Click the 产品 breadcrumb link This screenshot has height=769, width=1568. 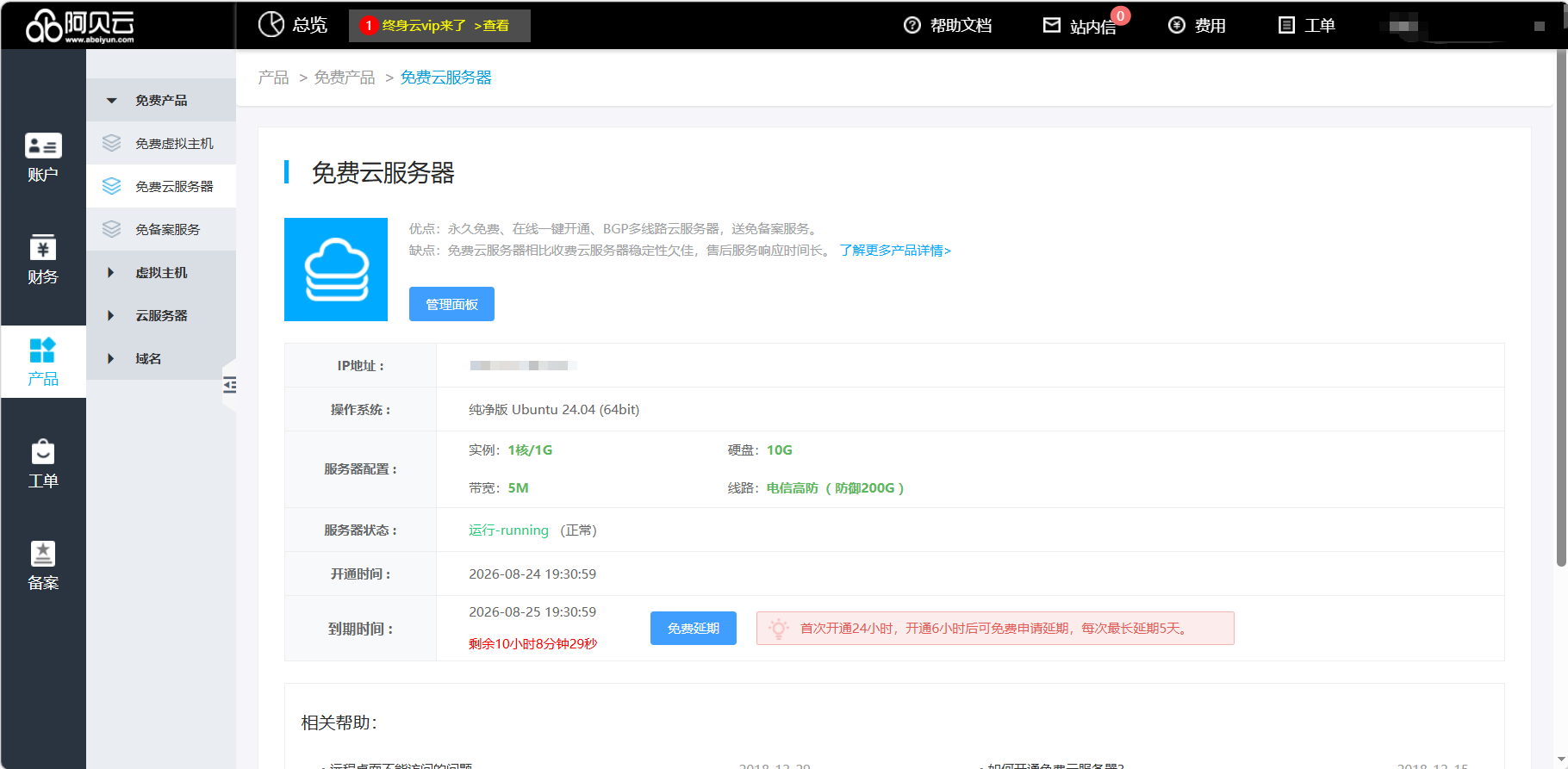coord(273,78)
